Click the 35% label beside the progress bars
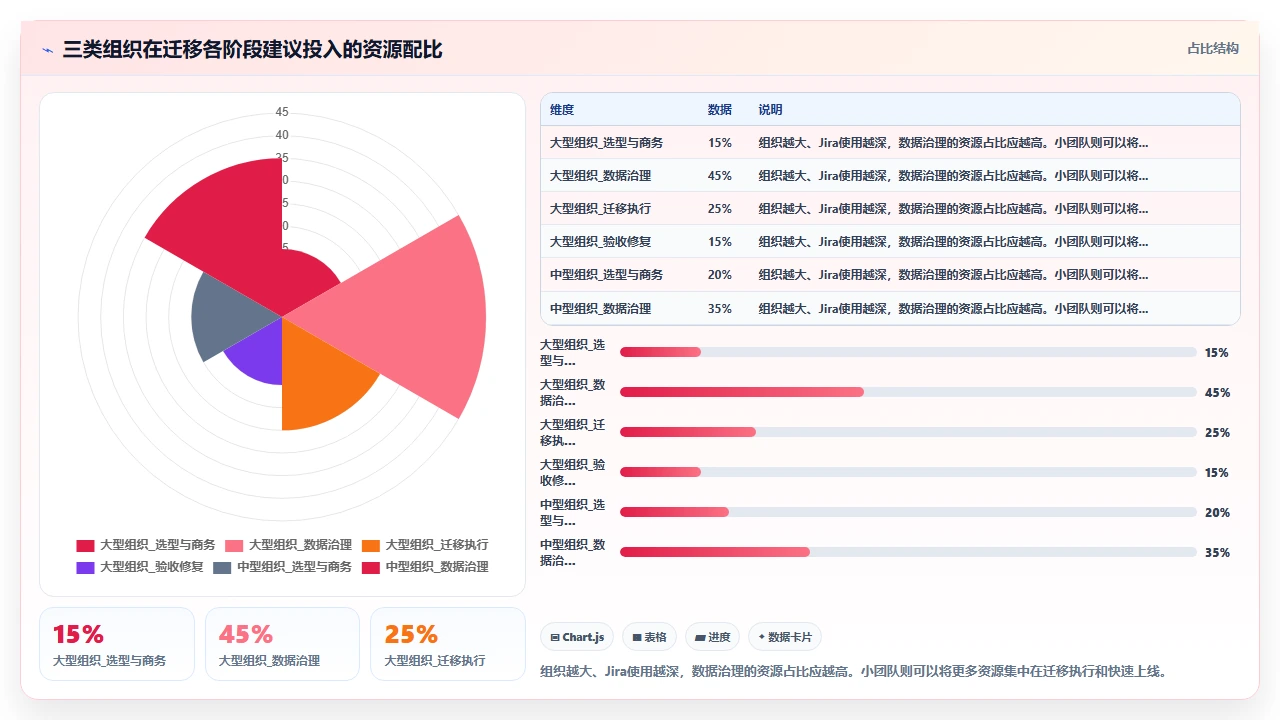1280x720 pixels. click(x=1217, y=553)
